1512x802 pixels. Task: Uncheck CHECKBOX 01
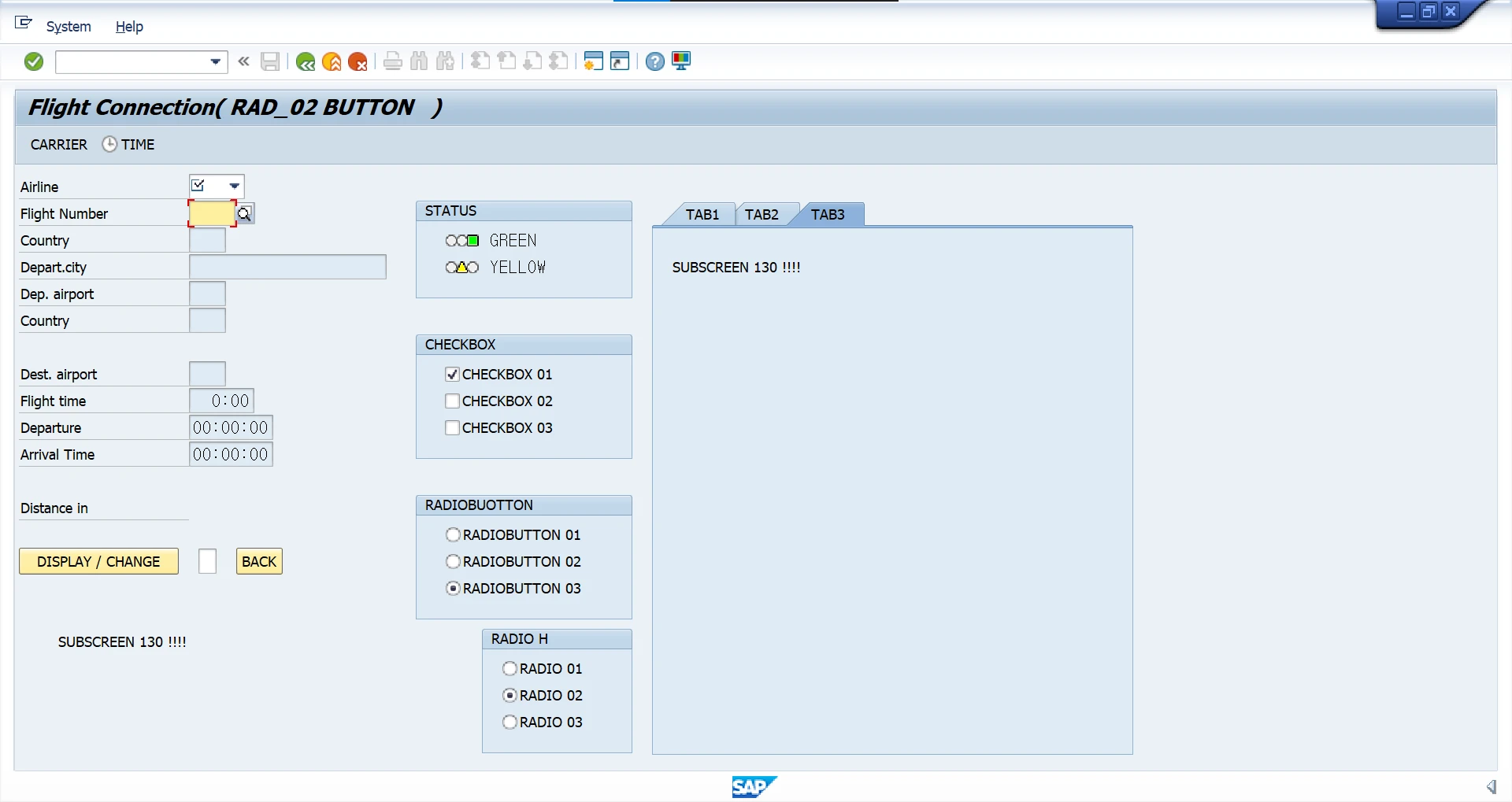point(453,375)
